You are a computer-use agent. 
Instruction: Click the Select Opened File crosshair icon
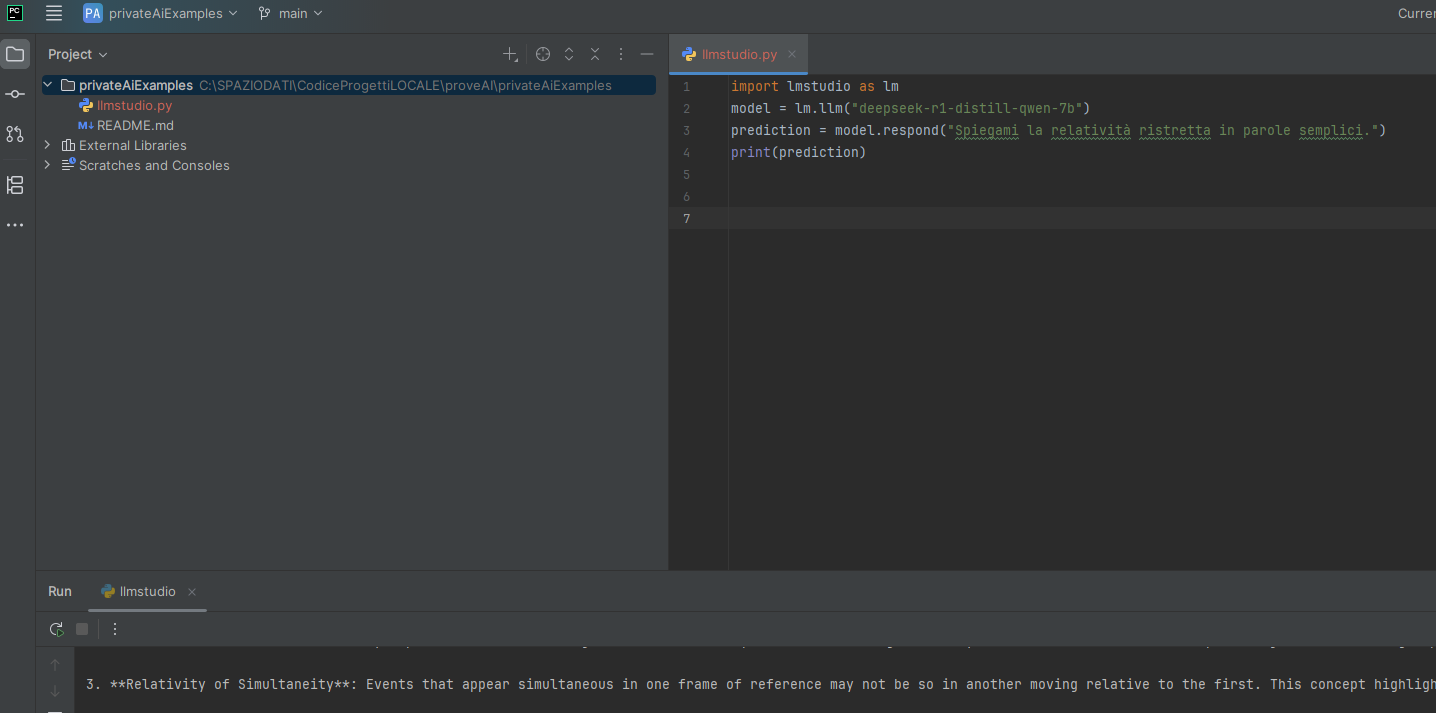pos(543,54)
